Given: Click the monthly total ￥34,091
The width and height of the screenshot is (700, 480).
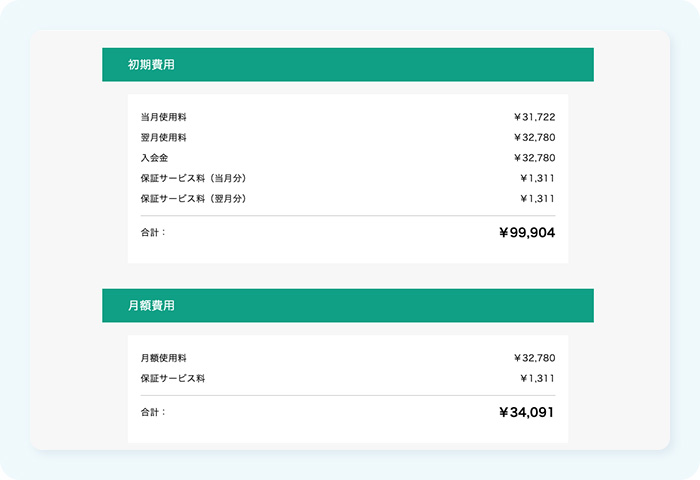Looking at the screenshot, I should coord(526,412).
